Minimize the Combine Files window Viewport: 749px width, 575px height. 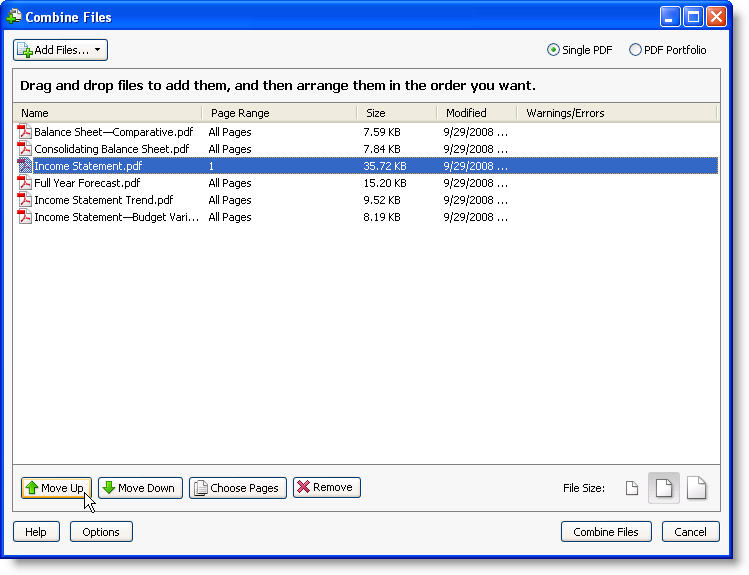[x=670, y=17]
